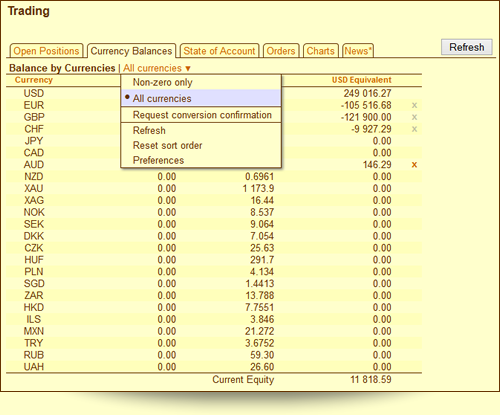
Task: Open the Charts tab
Action: (x=321, y=51)
